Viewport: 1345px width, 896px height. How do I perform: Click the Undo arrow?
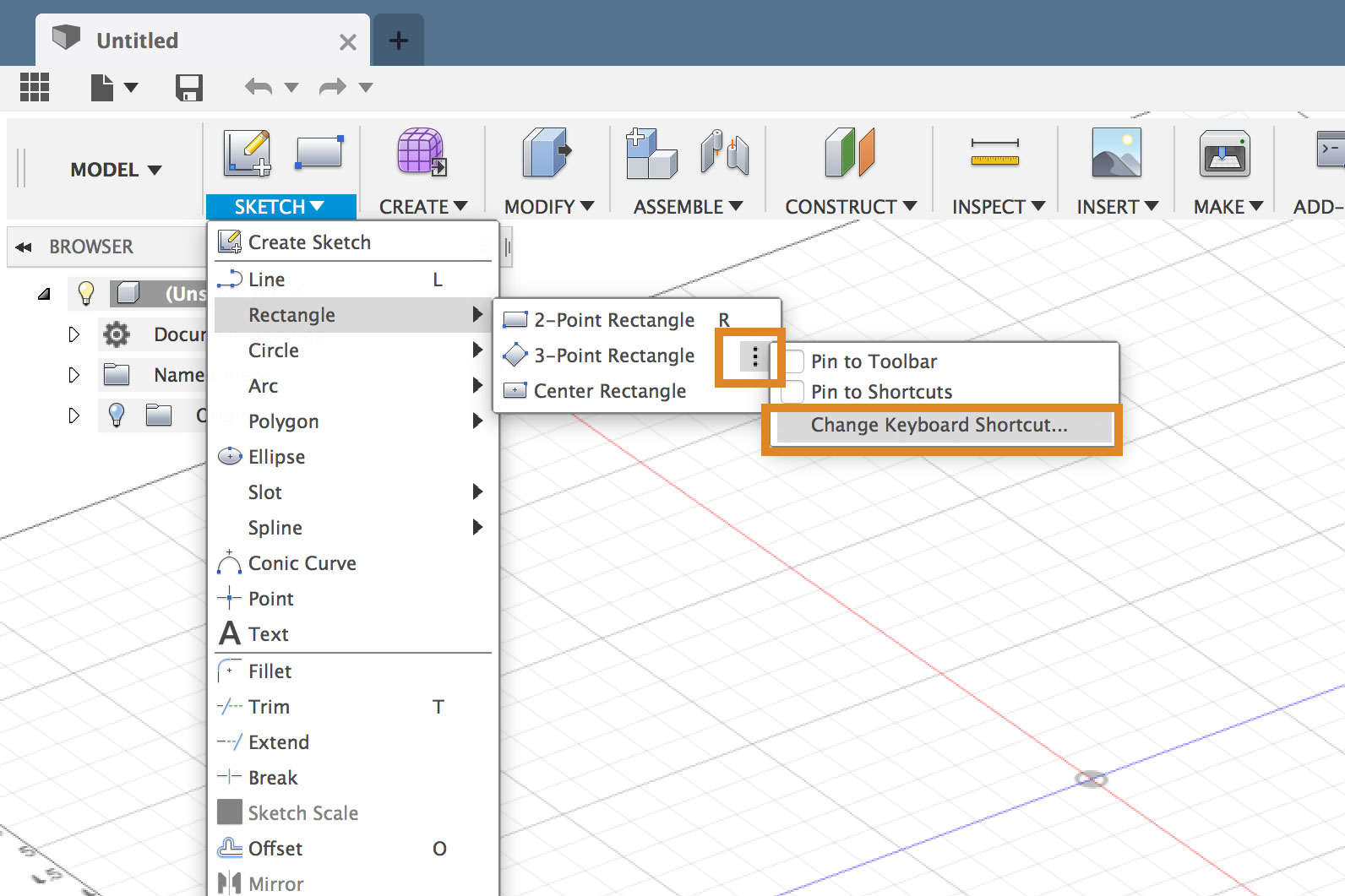[259, 86]
